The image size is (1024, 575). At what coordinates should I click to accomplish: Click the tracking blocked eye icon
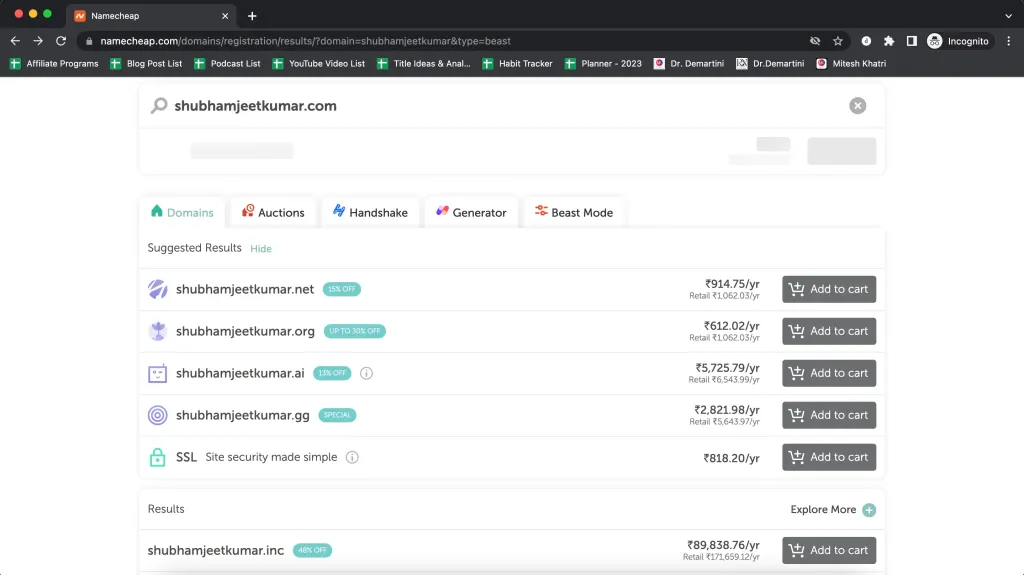(x=815, y=41)
